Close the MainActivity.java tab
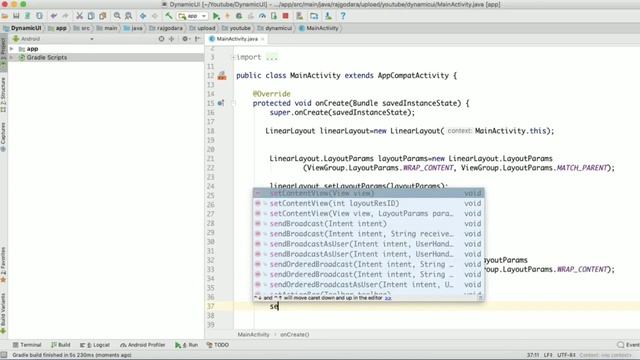Image resolution: width=640 pixels, height=360 pixels. (x=262, y=39)
